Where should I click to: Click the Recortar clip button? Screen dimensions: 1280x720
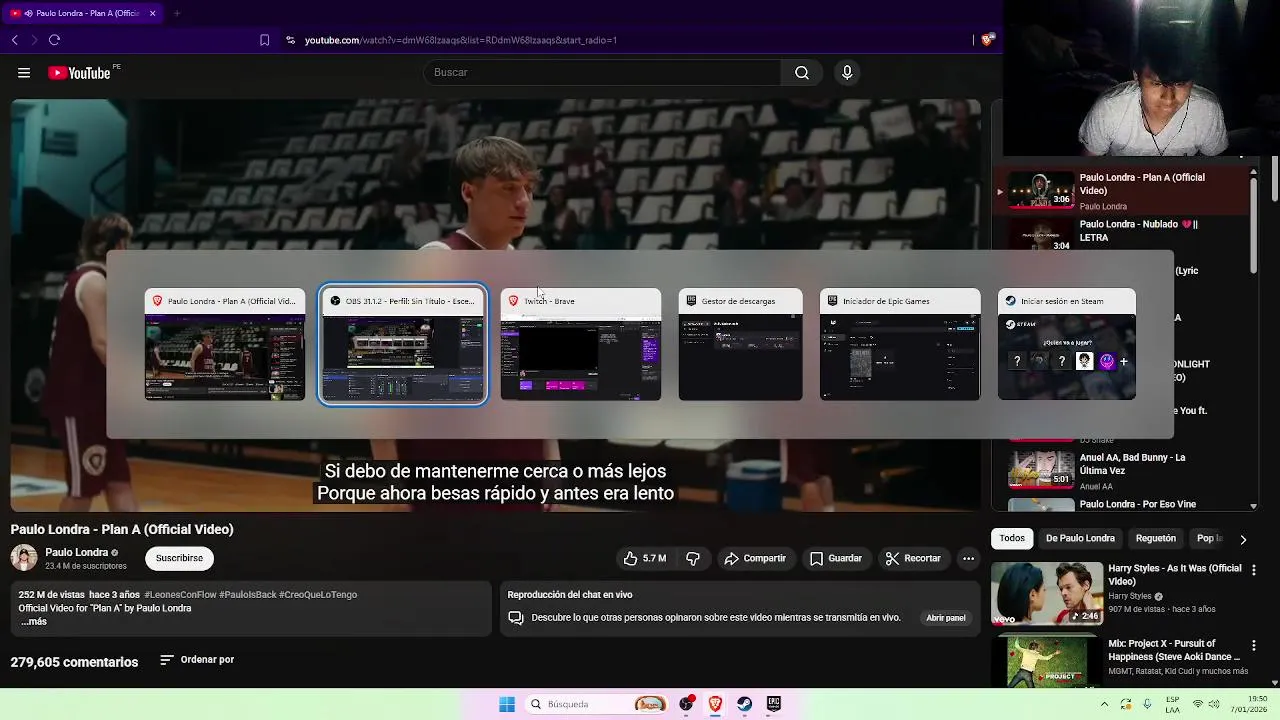[912, 559]
